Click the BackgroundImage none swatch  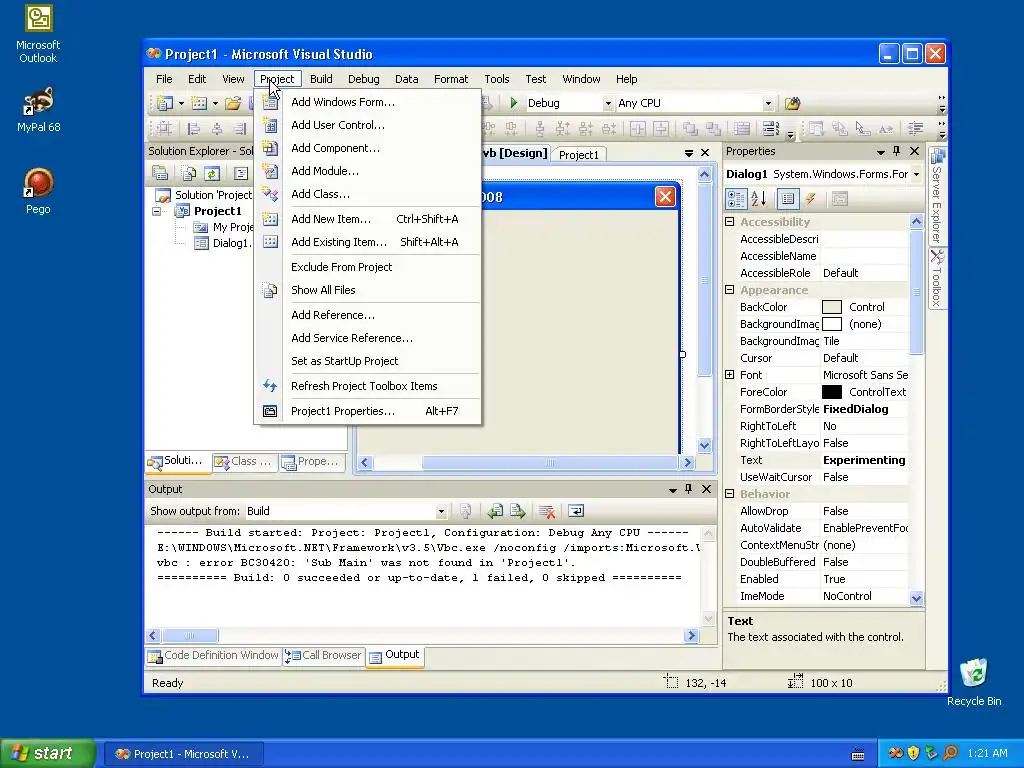(831, 324)
